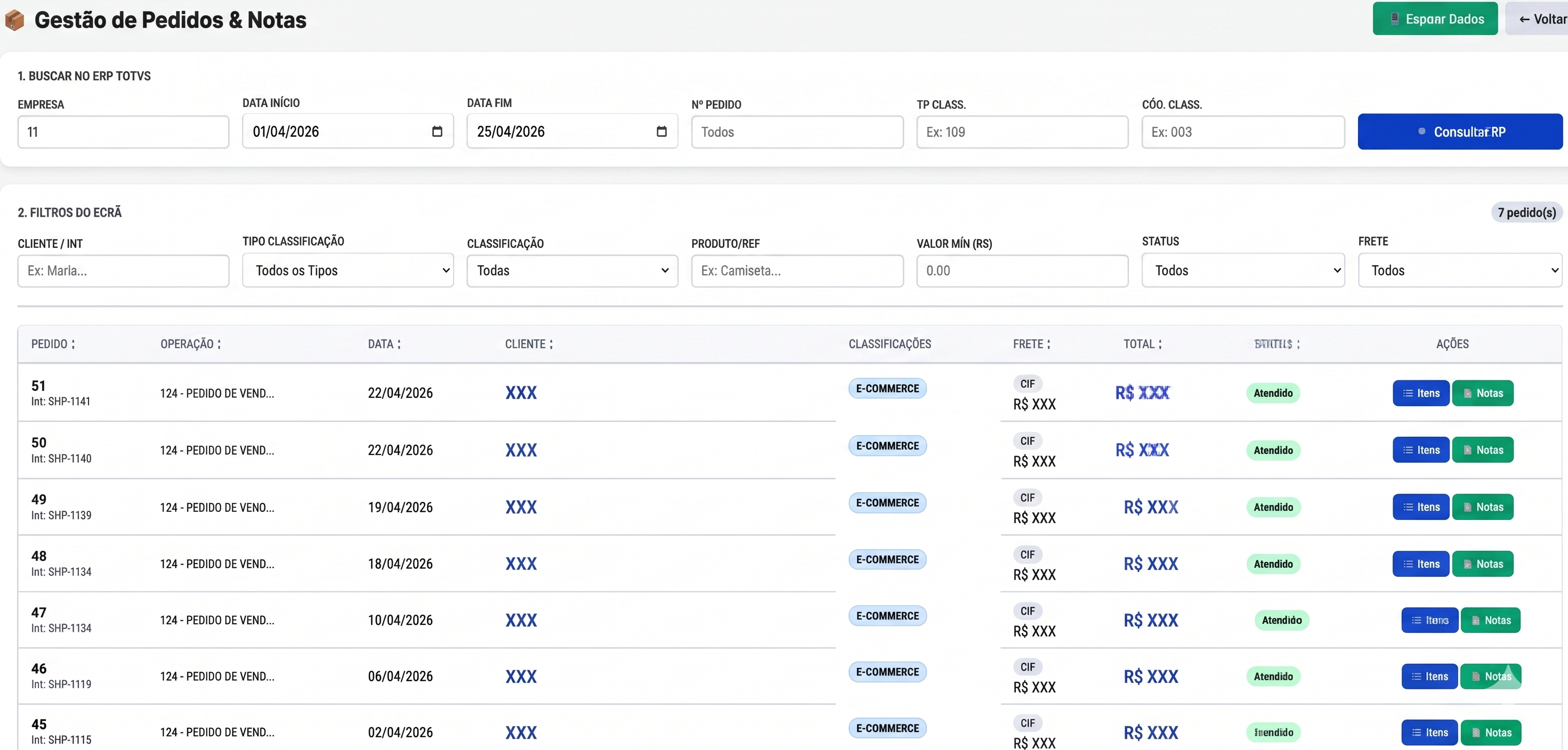Sort table by Operação column arrows

click(219, 344)
